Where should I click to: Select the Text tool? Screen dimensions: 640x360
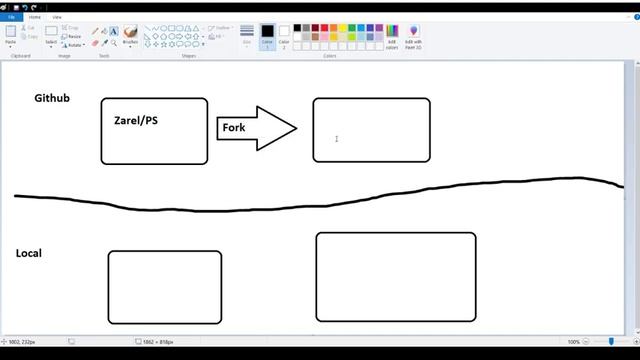click(x=114, y=31)
